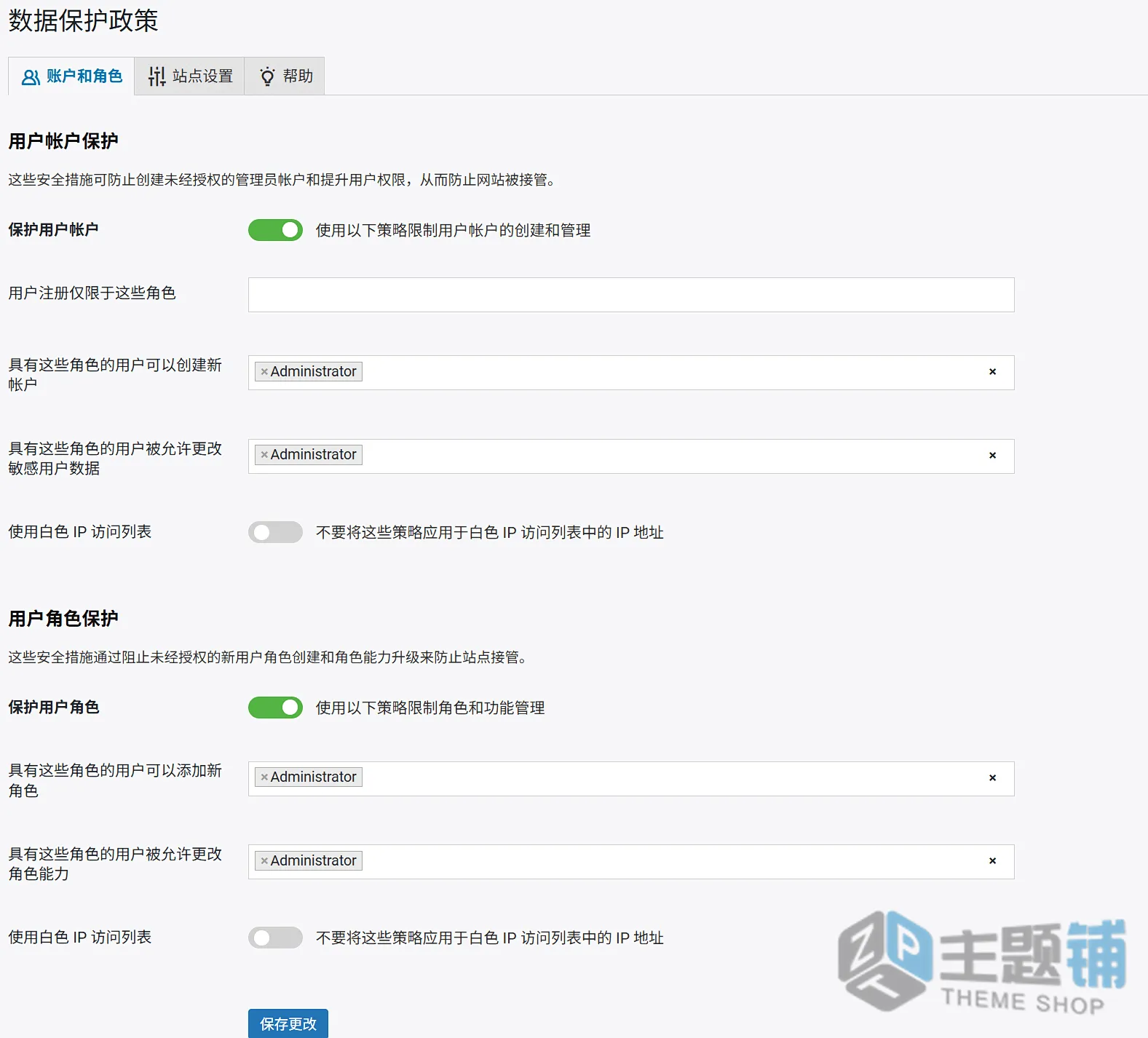Screen dimensions: 1148x1038
Task: Enable white IP list under 用户帐户保护
Action: (275, 532)
